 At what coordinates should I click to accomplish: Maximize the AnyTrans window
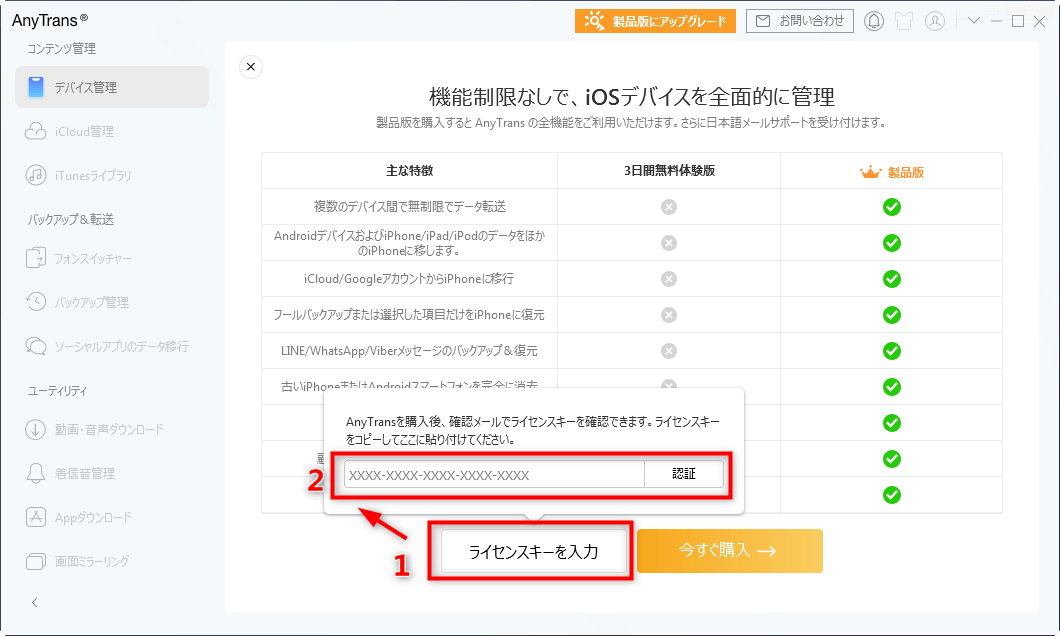coord(1017,21)
